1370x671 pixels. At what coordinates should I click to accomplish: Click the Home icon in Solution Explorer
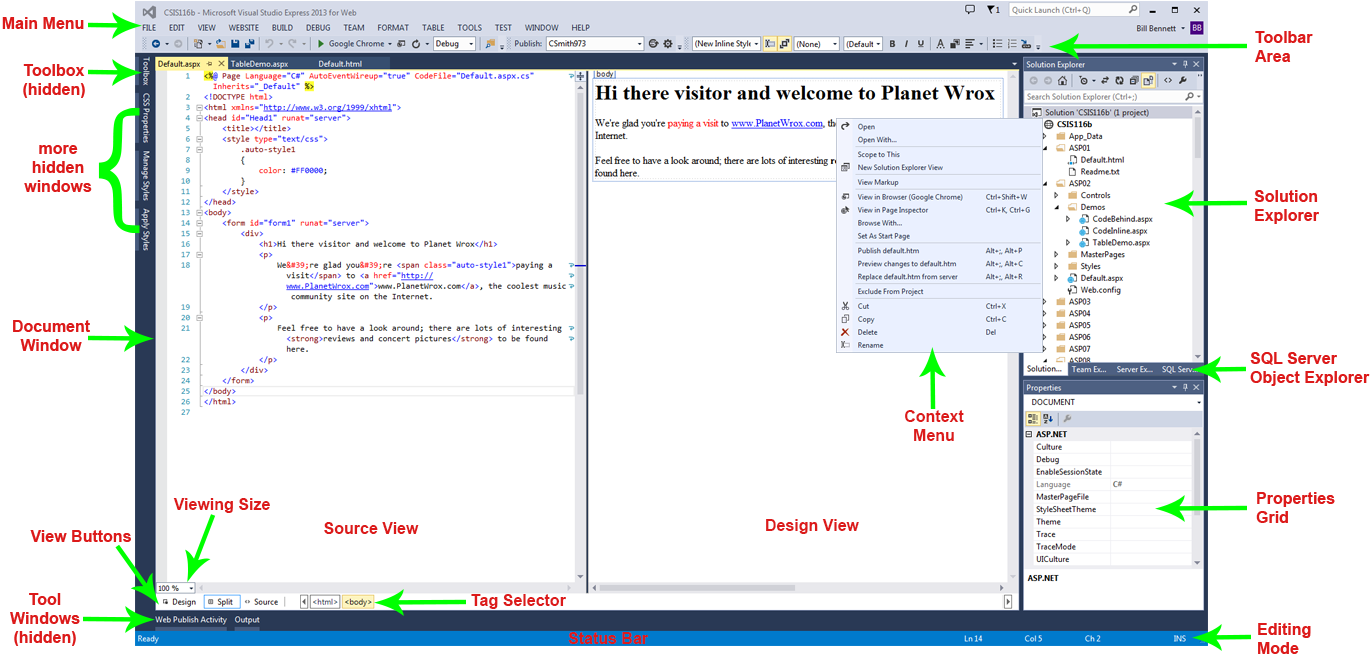click(1062, 80)
